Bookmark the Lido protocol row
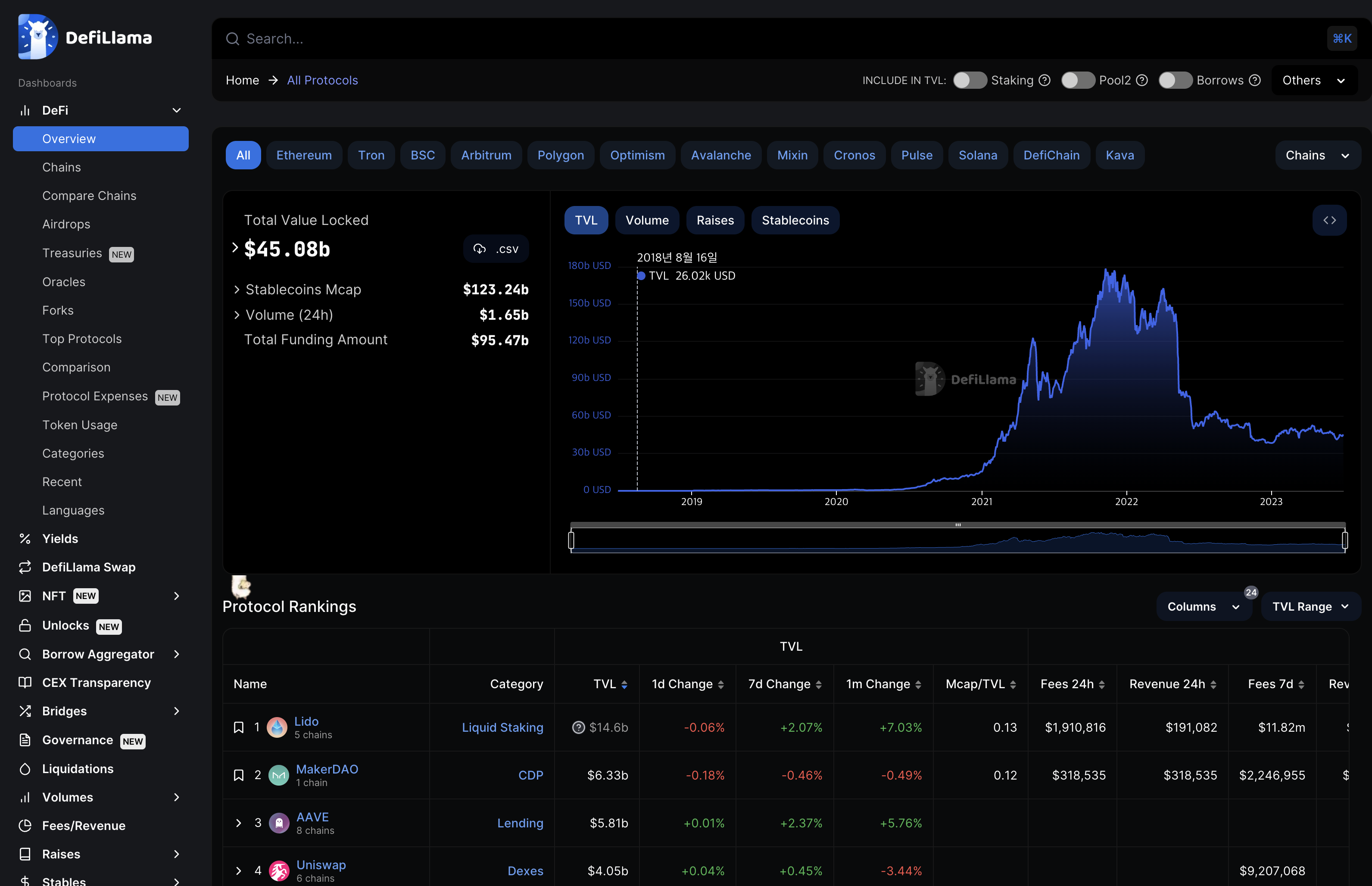Viewport: 1372px width, 886px height. click(x=239, y=727)
